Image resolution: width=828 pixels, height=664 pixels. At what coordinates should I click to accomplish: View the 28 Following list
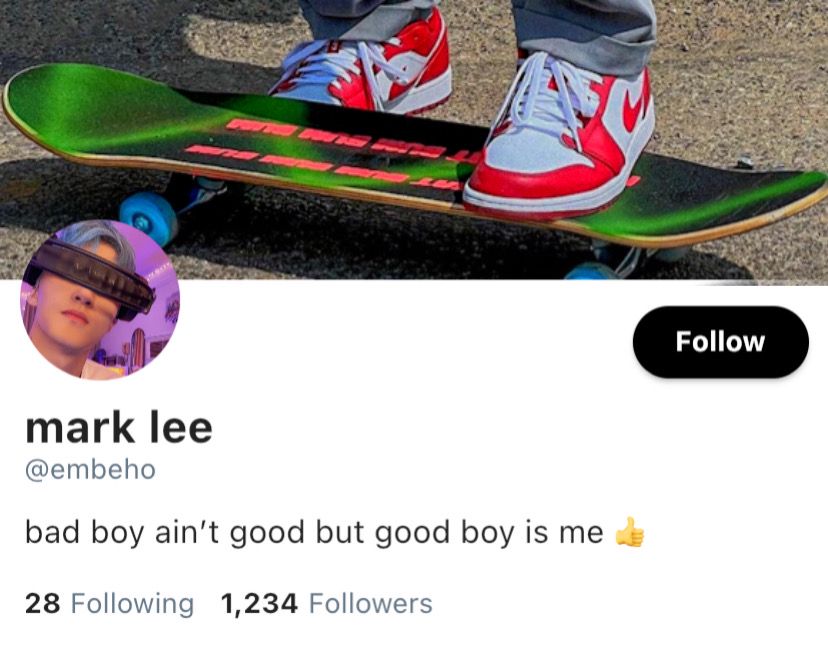[109, 604]
